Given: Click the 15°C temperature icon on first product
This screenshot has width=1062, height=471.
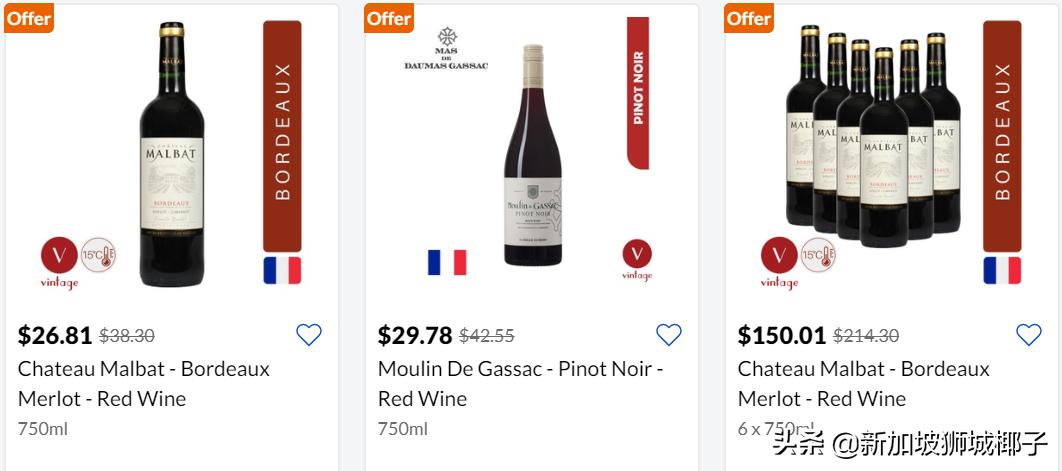Looking at the screenshot, I should point(98,256).
